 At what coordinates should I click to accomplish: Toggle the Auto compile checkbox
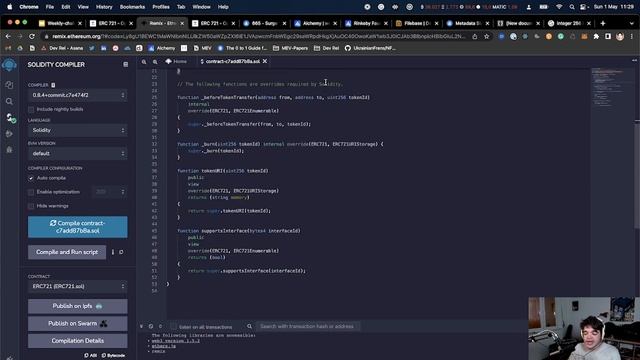pyautogui.click(x=31, y=178)
